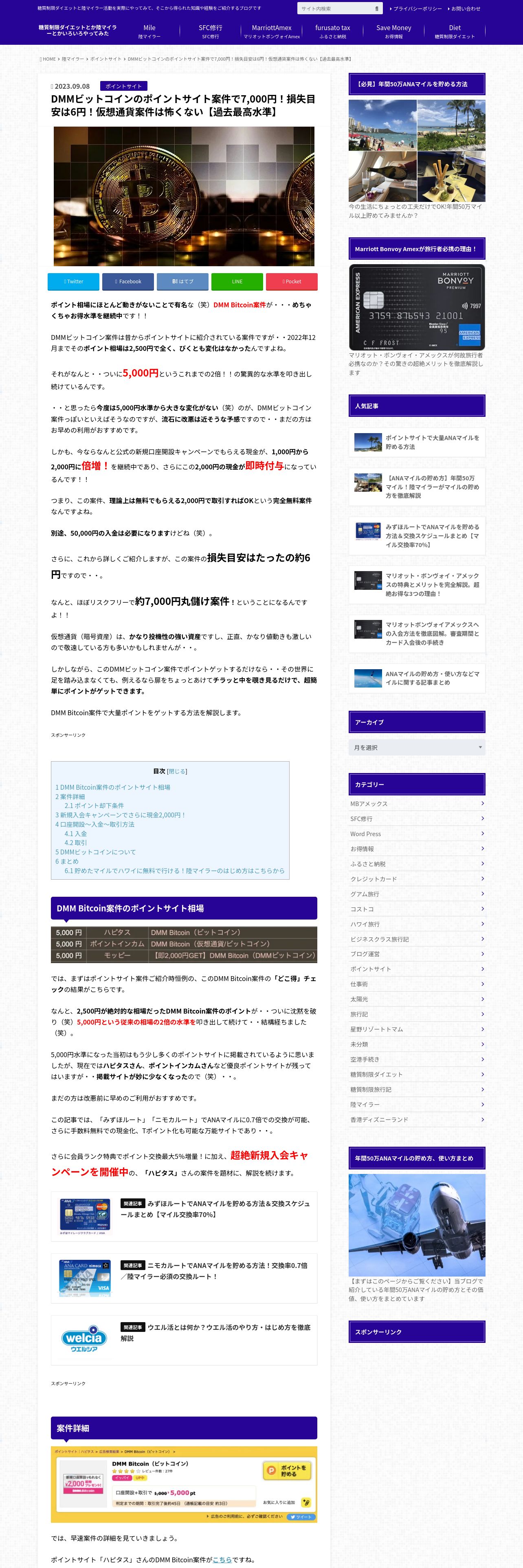Open the Diet menu item

click(x=454, y=32)
